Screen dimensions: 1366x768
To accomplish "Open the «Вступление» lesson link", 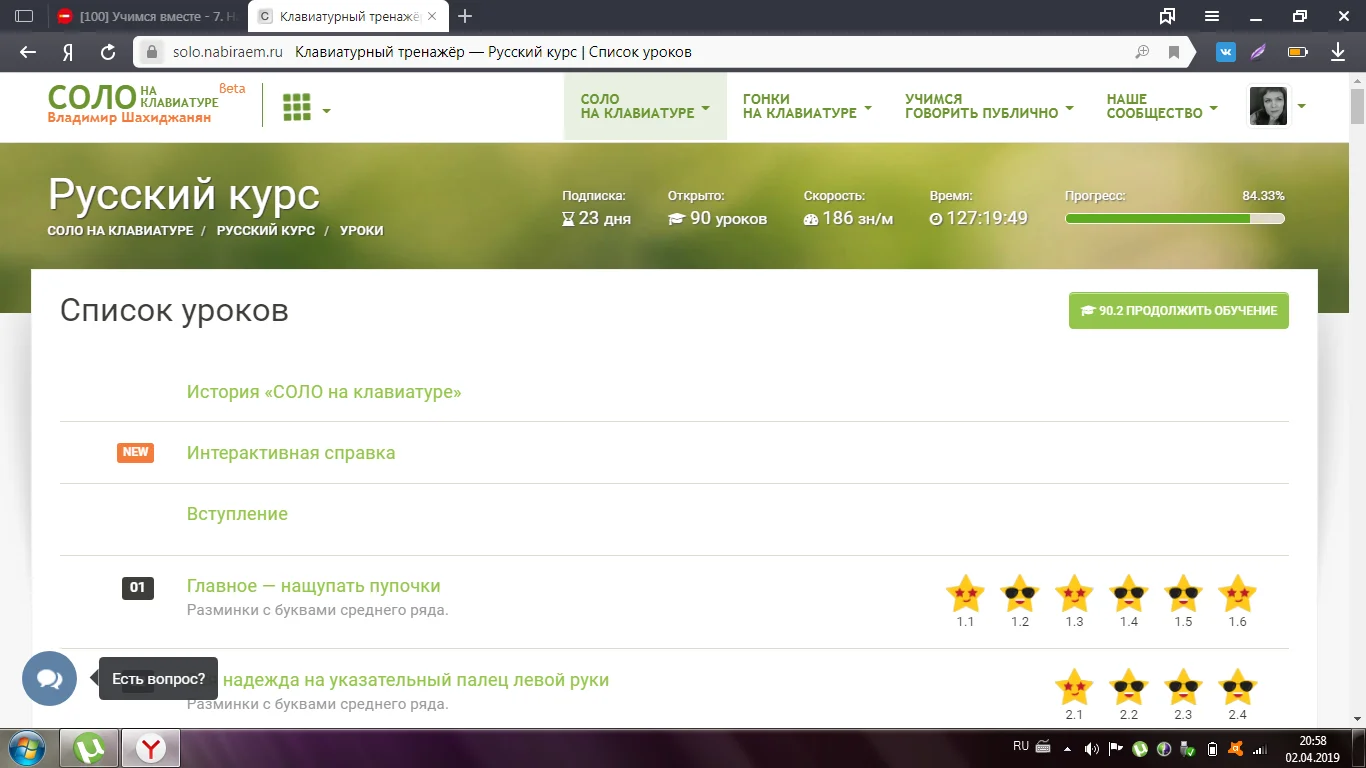I will (x=237, y=514).
